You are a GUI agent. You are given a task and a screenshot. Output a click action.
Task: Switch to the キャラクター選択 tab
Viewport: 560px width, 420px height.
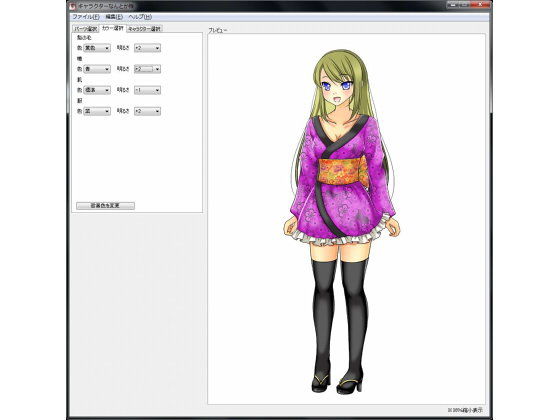[145, 29]
